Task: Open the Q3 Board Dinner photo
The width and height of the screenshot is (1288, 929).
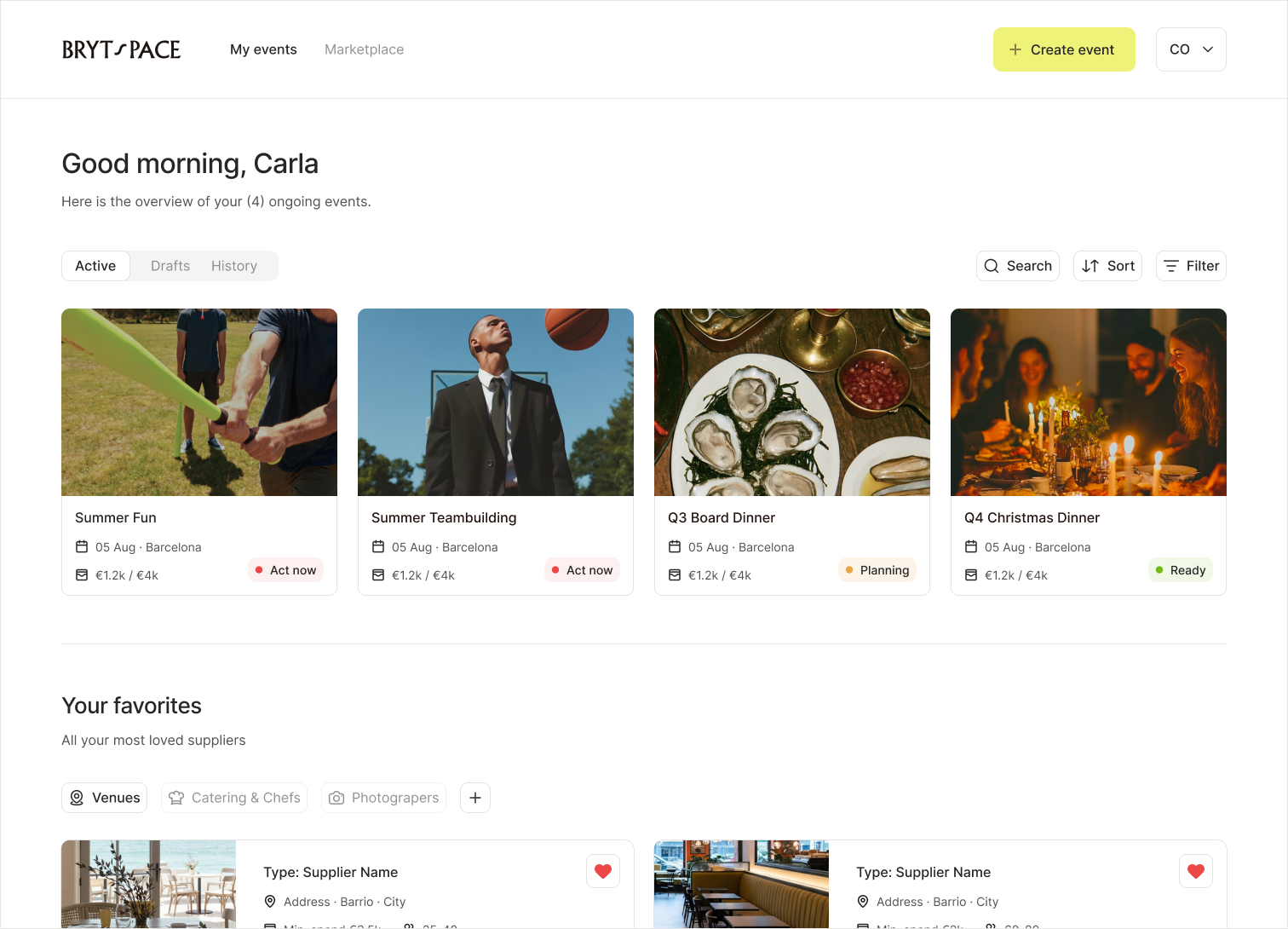Action: point(792,402)
